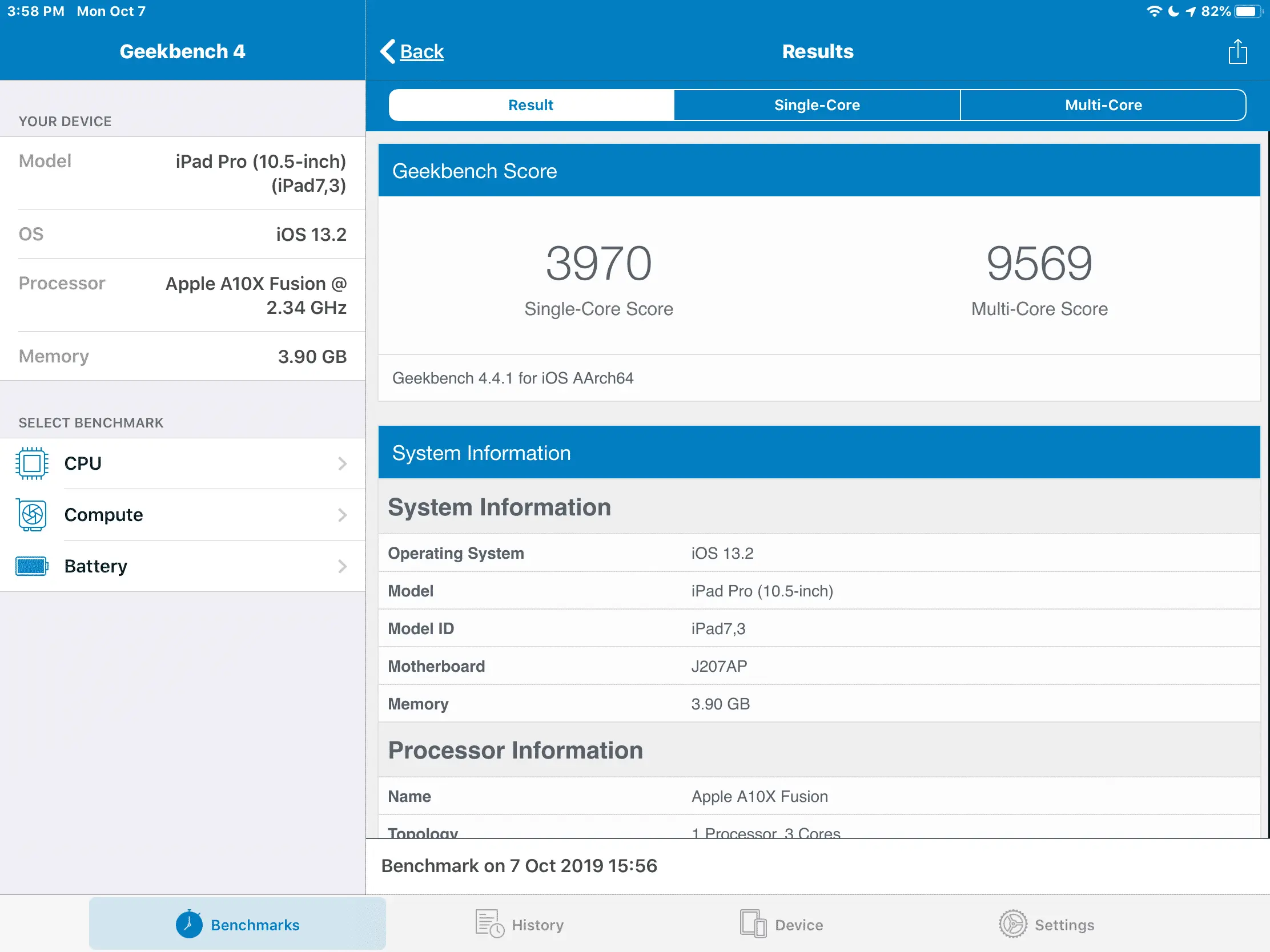Go Back from Results
Viewport: 1270px width, 952px height.
pos(421,51)
